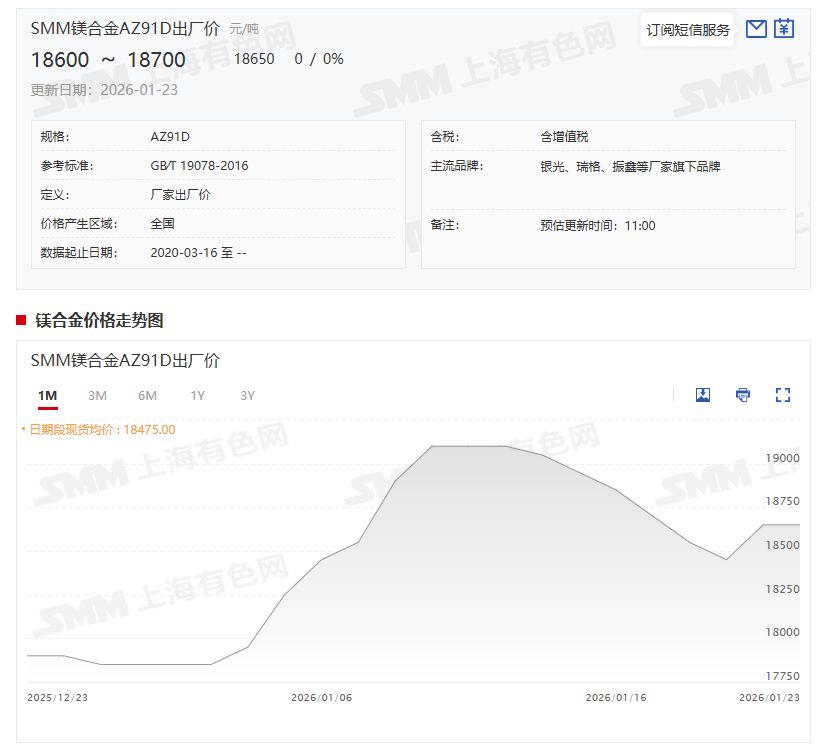The height and width of the screenshot is (748, 817).
Task: Click the 18000 y-axis label
Action: coord(782,632)
